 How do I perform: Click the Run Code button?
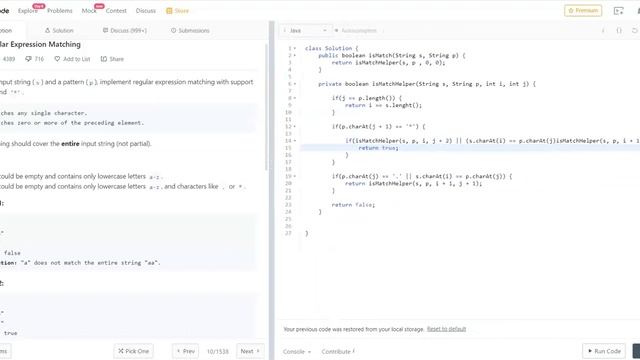tap(604, 351)
